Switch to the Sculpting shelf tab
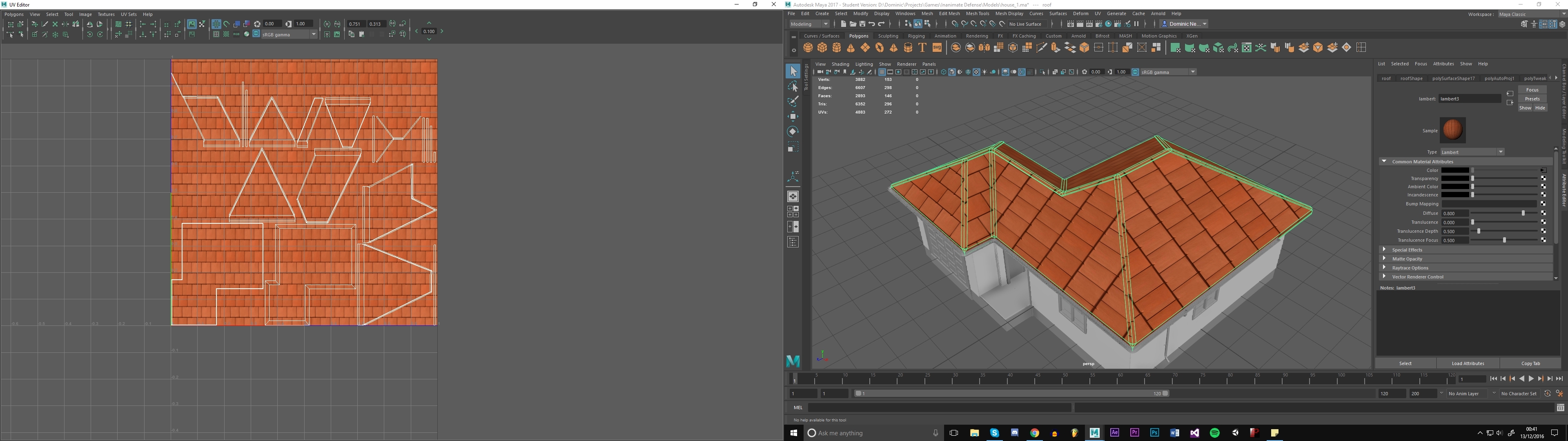 pos(888,36)
